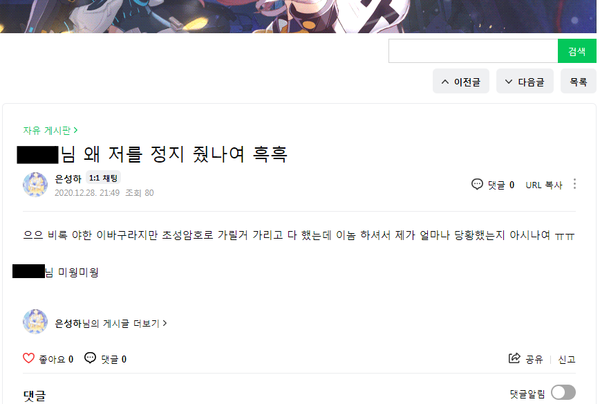The width and height of the screenshot is (600, 404).
Task: Report post via 신고 link
Action: tap(566, 359)
